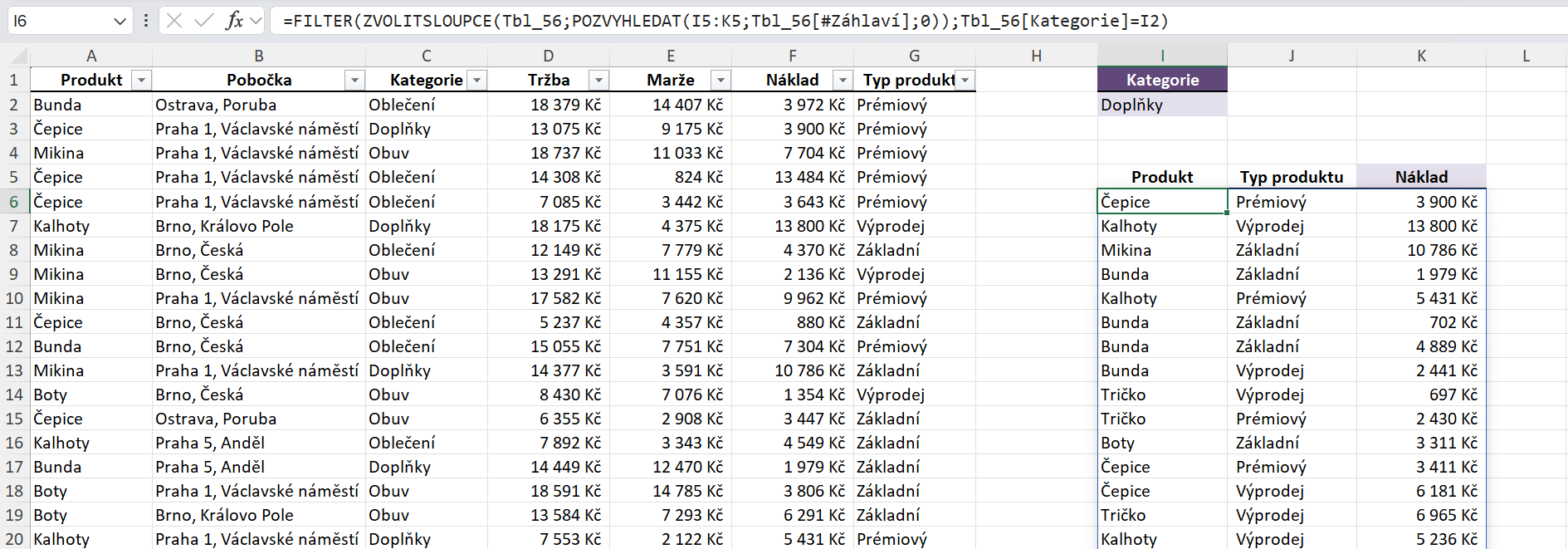The height and width of the screenshot is (549, 1568).
Task: Expand the Pobočka column filter dropdown
Action: pos(355,81)
